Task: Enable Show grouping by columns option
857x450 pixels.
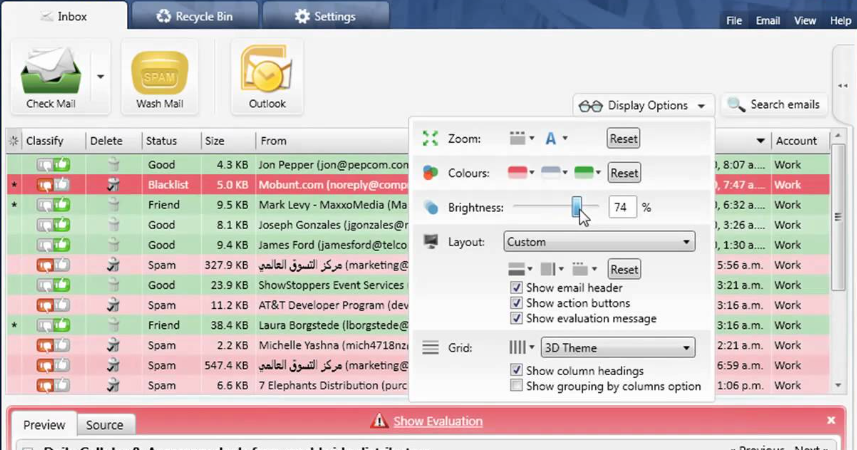Action: coord(516,386)
